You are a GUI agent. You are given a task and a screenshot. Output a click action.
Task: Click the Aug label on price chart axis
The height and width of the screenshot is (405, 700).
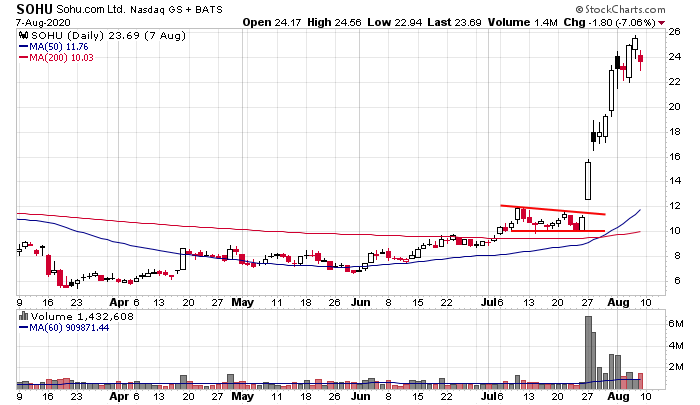point(618,302)
